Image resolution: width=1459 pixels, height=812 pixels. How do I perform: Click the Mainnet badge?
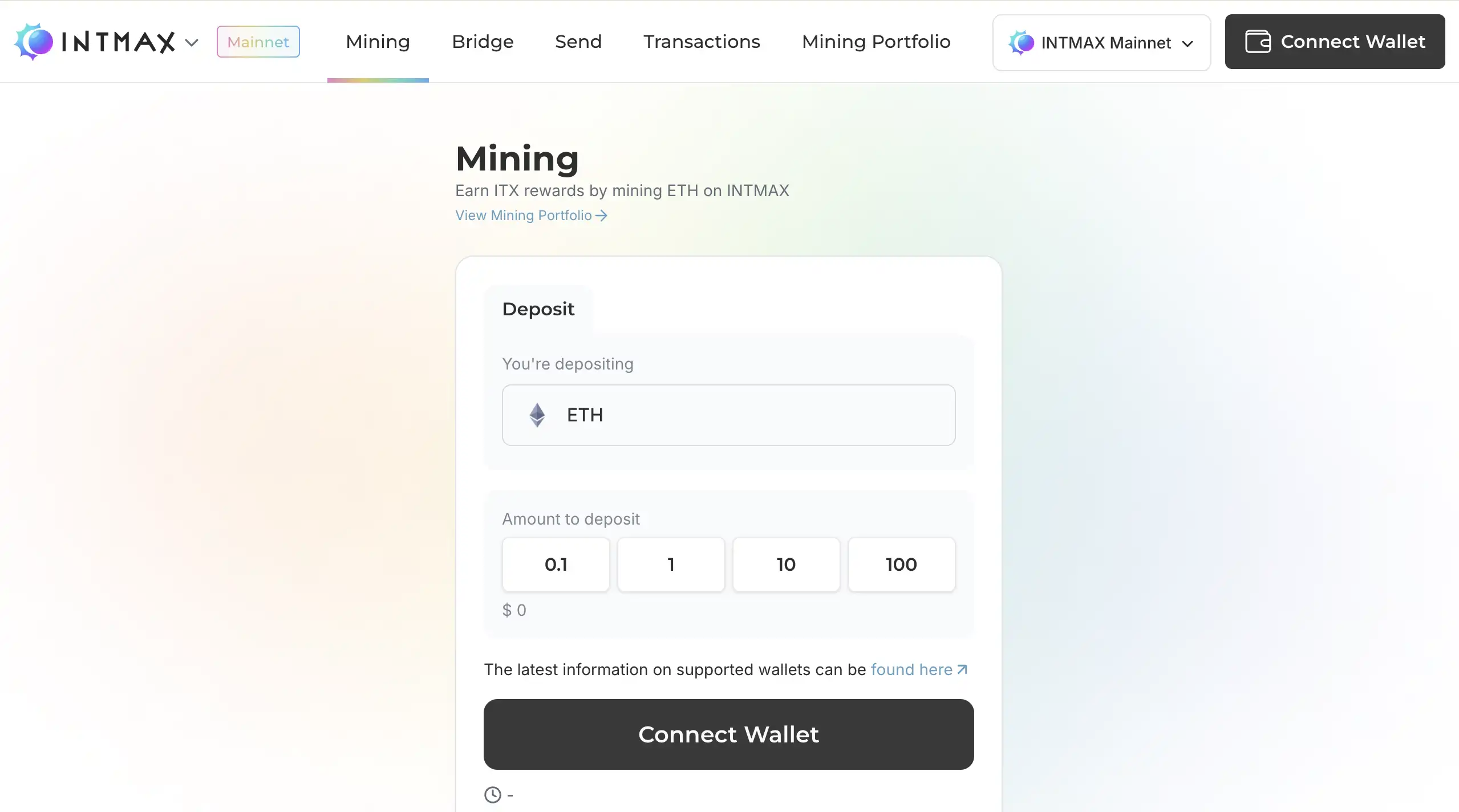258,41
